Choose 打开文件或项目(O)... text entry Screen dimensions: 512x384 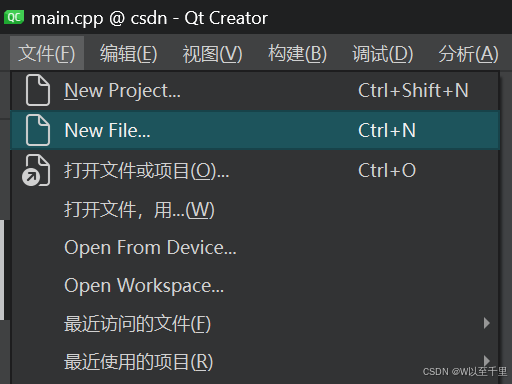pos(147,171)
